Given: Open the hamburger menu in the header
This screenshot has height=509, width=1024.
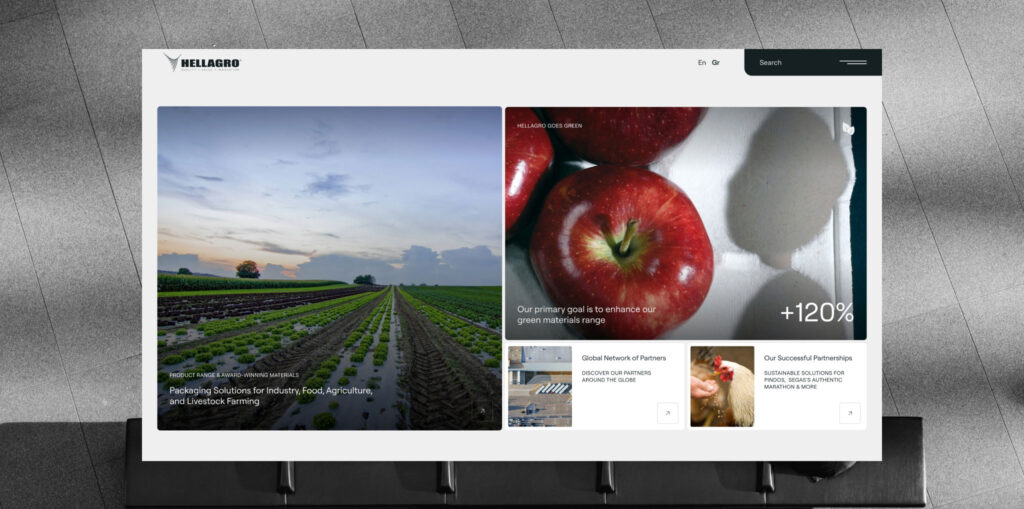Looking at the screenshot, I should pos(853,63).
